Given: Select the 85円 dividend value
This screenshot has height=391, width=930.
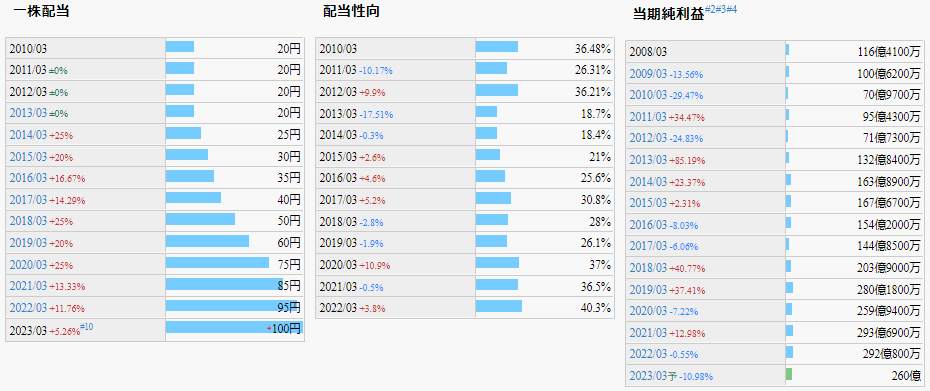Looking at the screenshot, I should click(289, 285).
